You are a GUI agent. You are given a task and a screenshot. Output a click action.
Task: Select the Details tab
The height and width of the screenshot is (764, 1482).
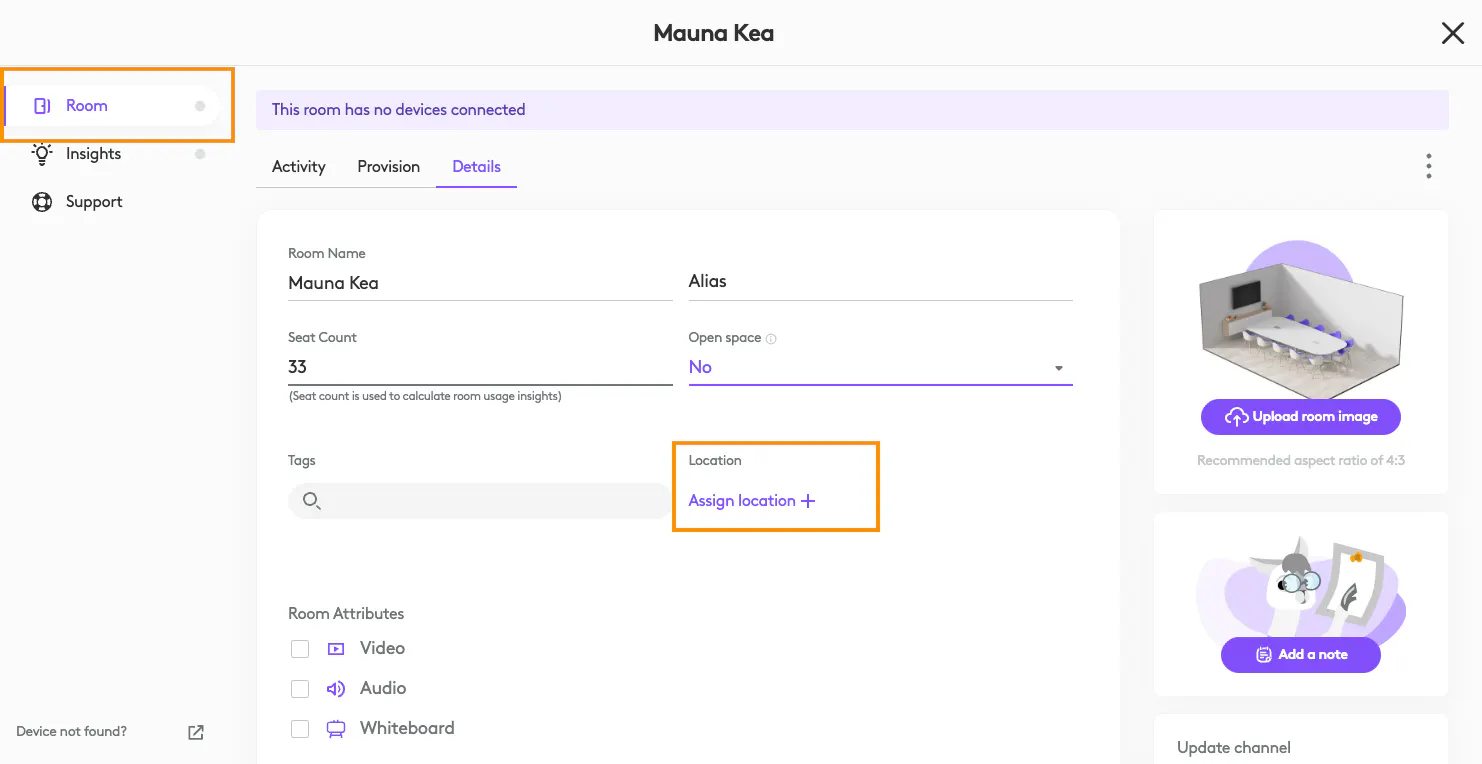(x=476, y=167)
